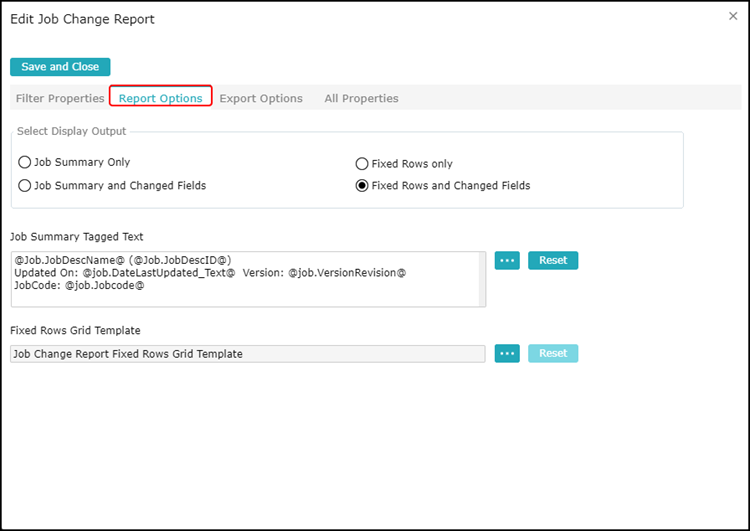This screenshot has height=531, width=750.
Task: Open the All Properties tab
Action: point(361,98)
